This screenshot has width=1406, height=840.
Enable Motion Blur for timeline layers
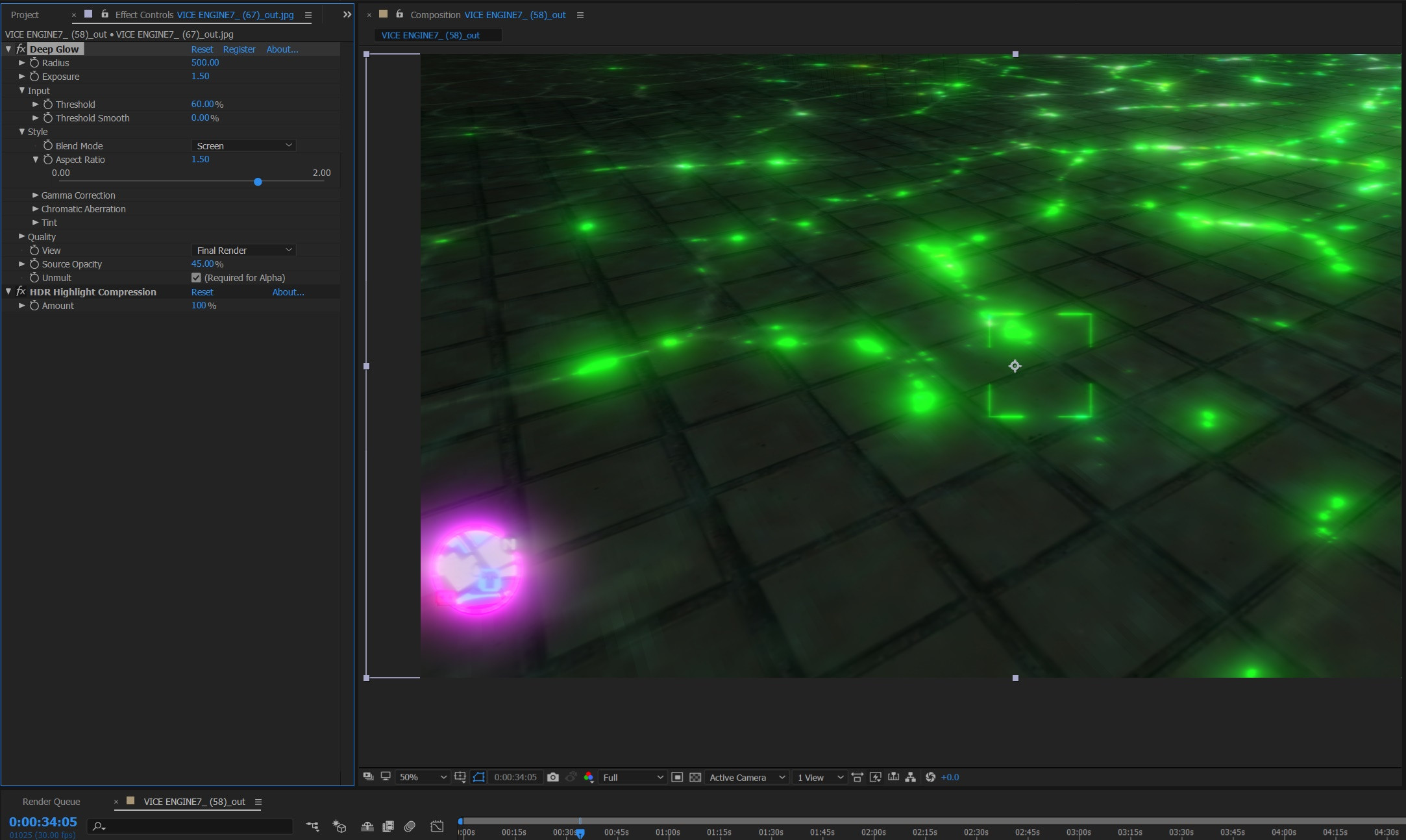point(410,826)
